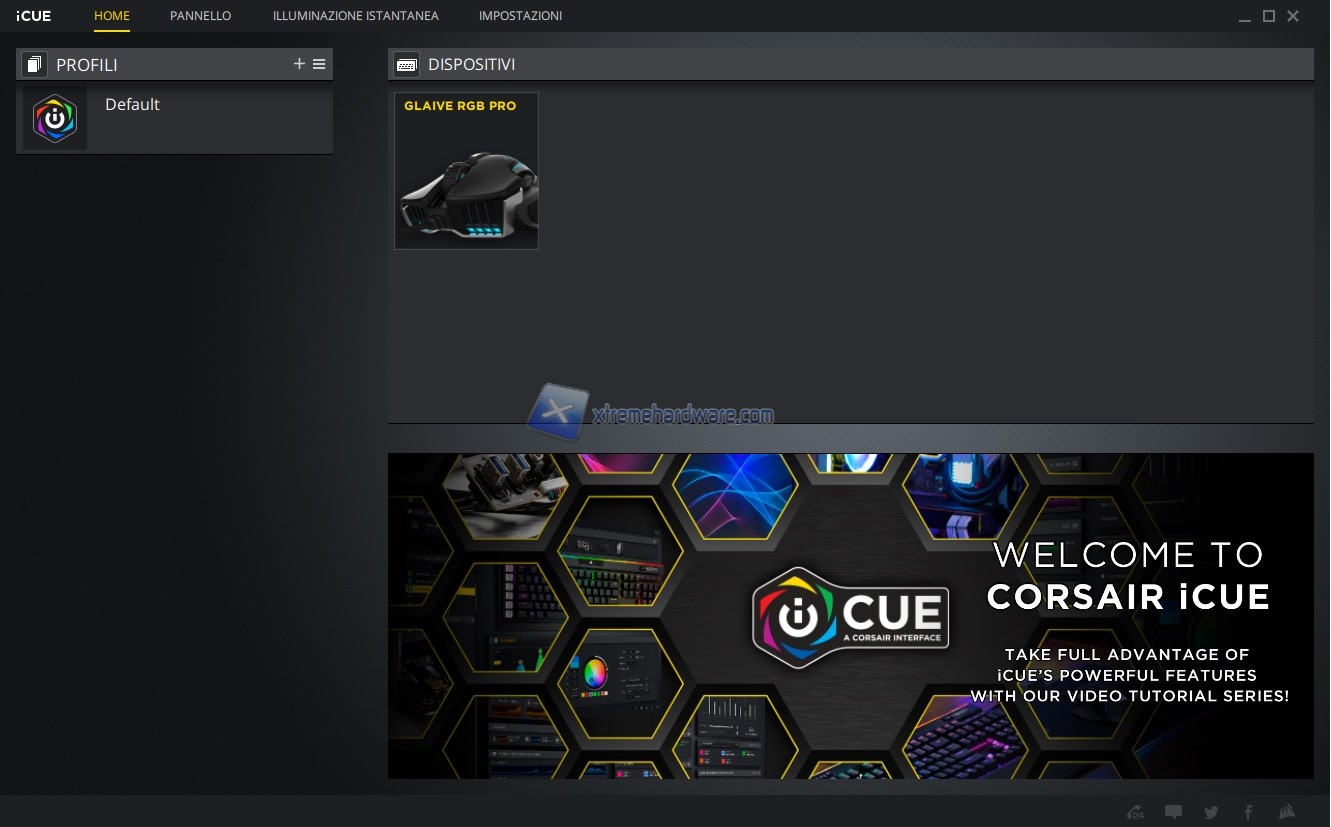Image resolution: width=1331 pixels, height=827 pixels.
Task: Click the Corsair sails logo icon
Action: (1288, 812)
